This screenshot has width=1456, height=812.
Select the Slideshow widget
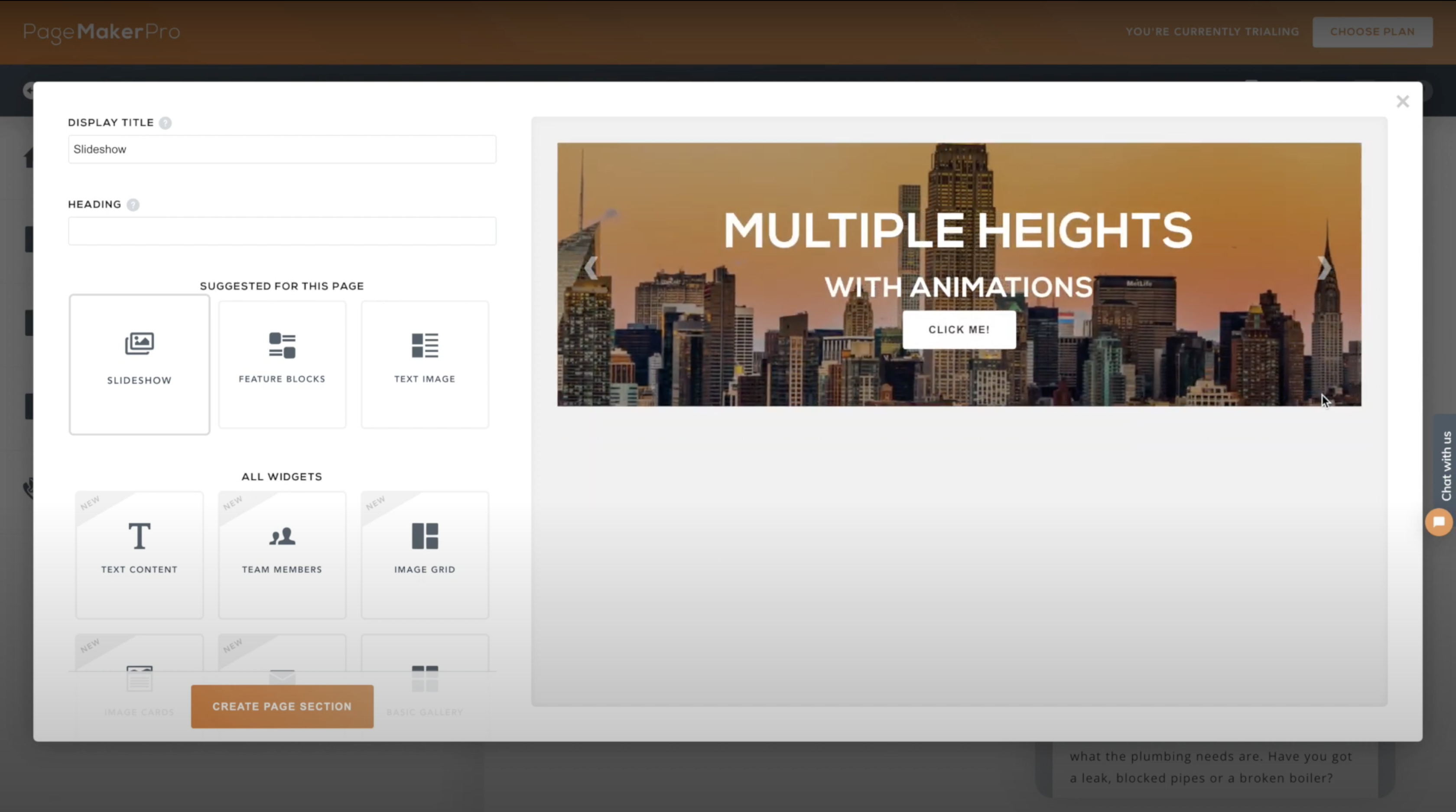139,364
